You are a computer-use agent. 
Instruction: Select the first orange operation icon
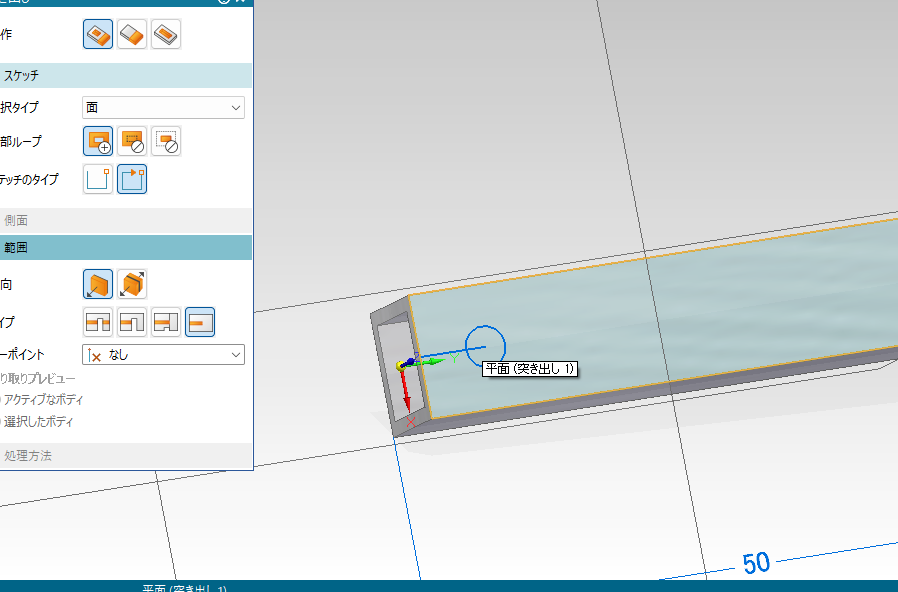point(98,34)
